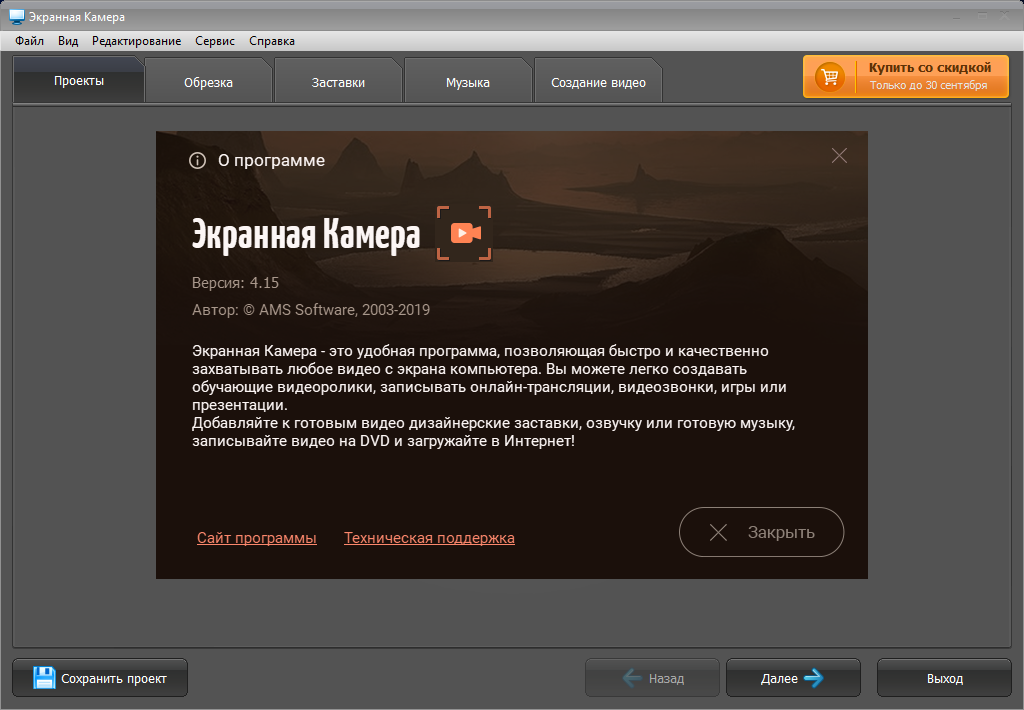The image size is (1024, 710).
Task: Click the Далее button
Action: (793, 678)
